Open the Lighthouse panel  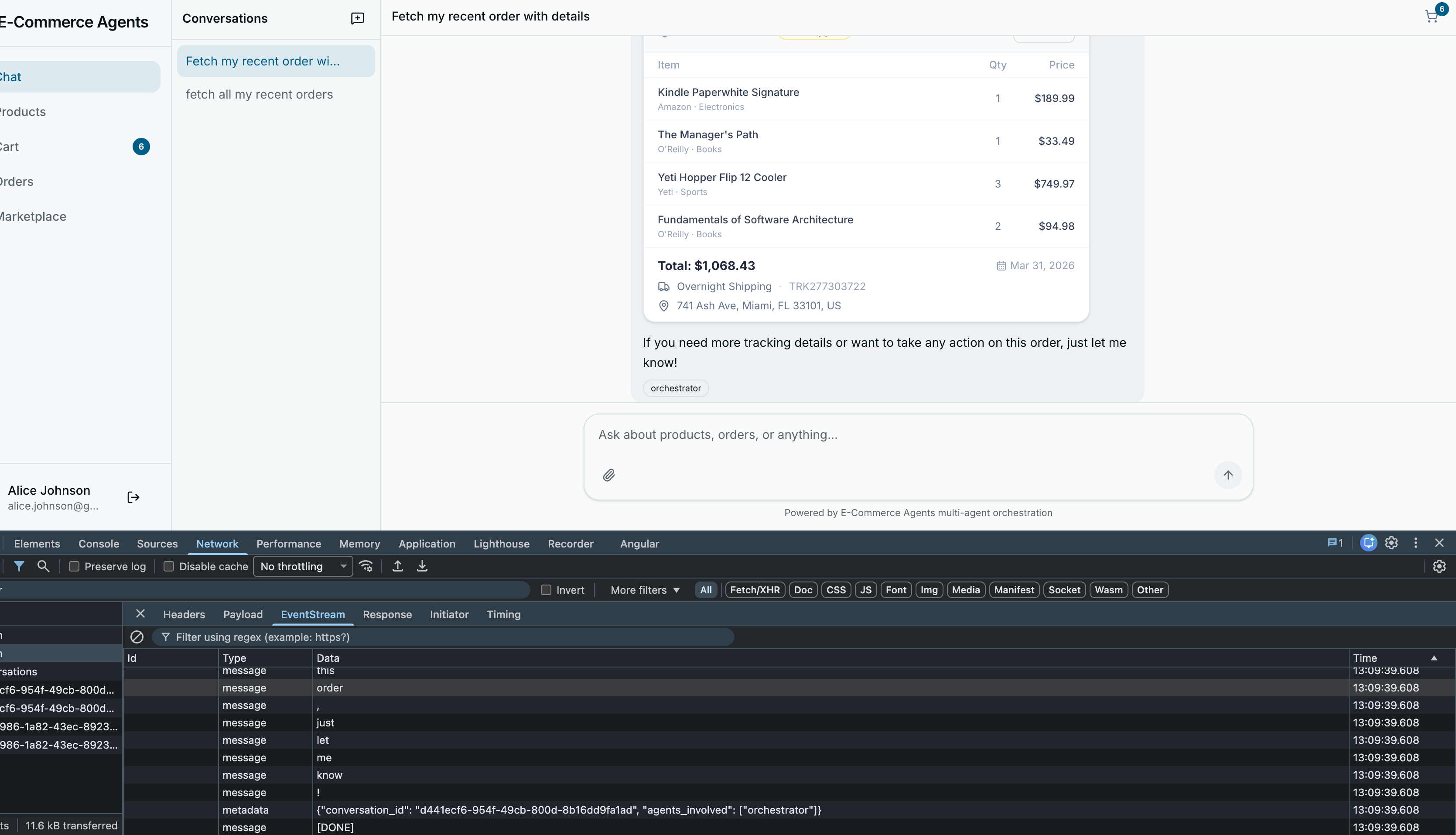tap(502, 543)
